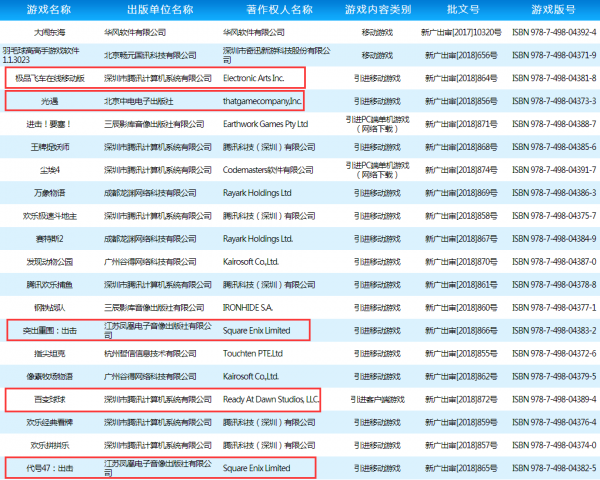This screenshot has height=480, width=600.
Task: Click the 新广出审[2017]10320号 approval number
Action: 461,33
